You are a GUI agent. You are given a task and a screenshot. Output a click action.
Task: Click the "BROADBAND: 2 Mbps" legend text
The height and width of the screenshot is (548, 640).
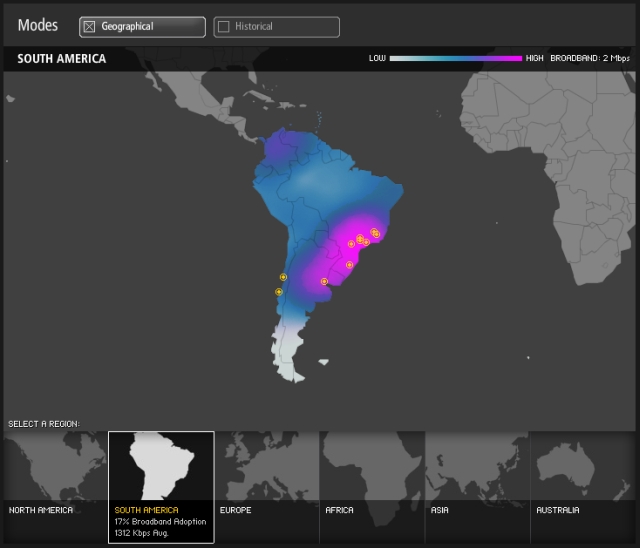tap(590, 58)
